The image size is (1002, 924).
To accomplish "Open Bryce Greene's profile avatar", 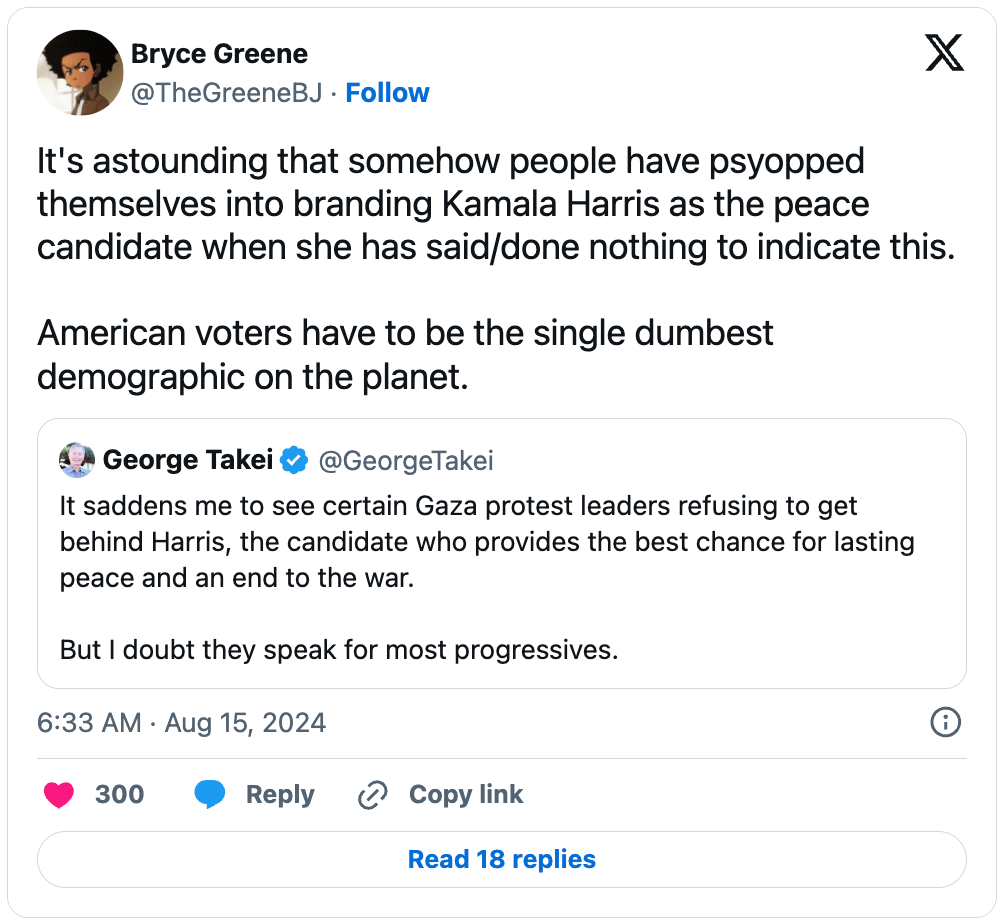I will coord(80,72).
